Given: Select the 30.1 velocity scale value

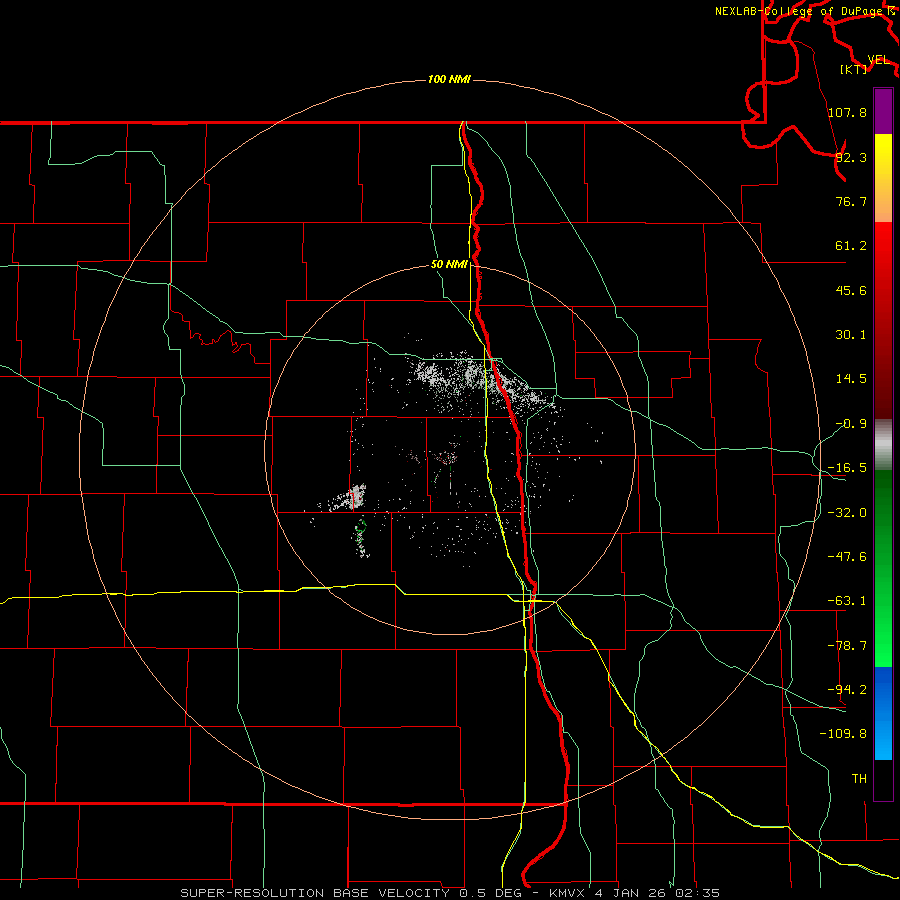Looking at the screenshot, I should 851,335.
